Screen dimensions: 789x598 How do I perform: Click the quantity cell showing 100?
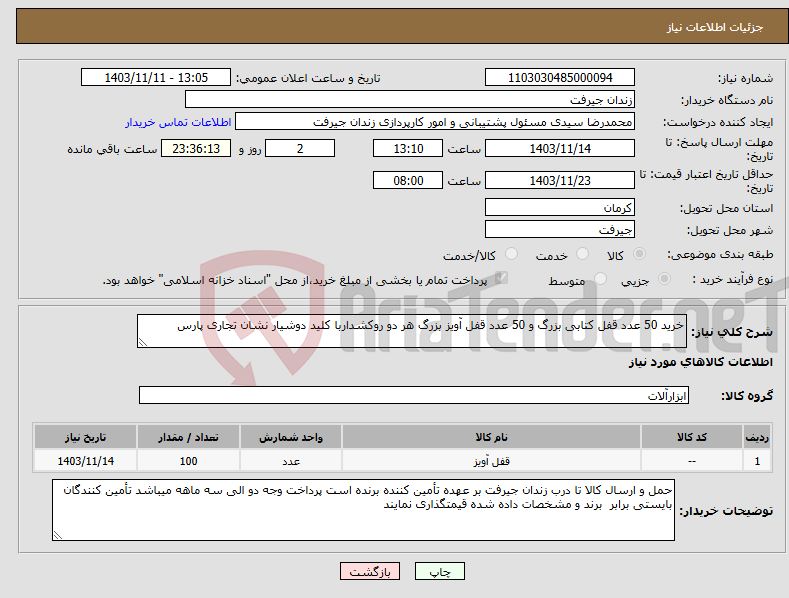(x=188, y=461)
